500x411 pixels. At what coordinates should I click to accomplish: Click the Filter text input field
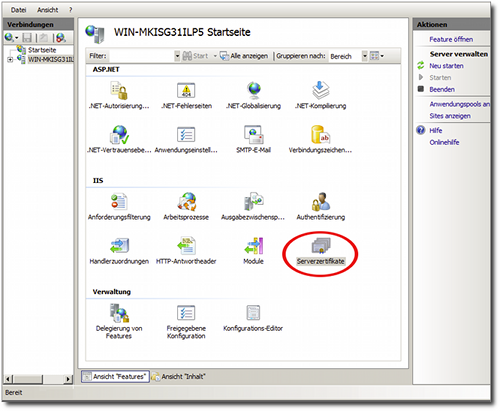click(141, 56)
